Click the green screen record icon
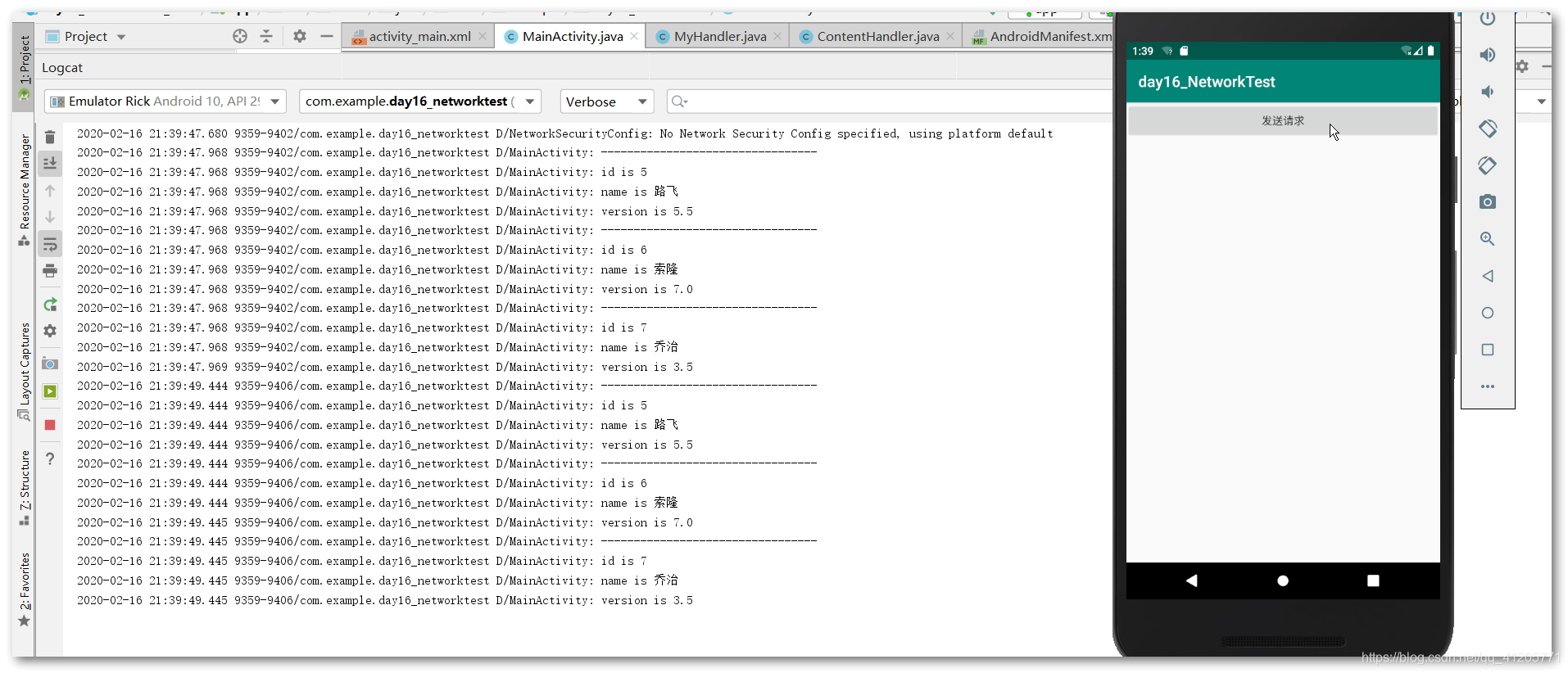This screenshot has height=673, width=1568. 50,391
